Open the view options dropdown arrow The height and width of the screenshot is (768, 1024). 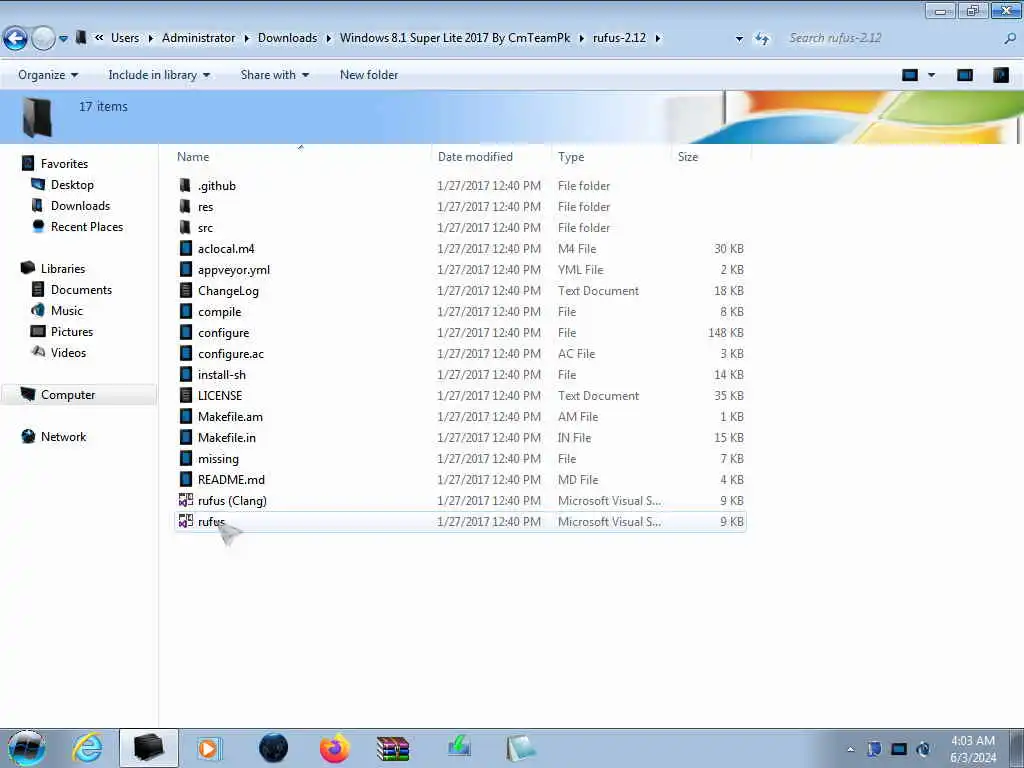point(931,75)
